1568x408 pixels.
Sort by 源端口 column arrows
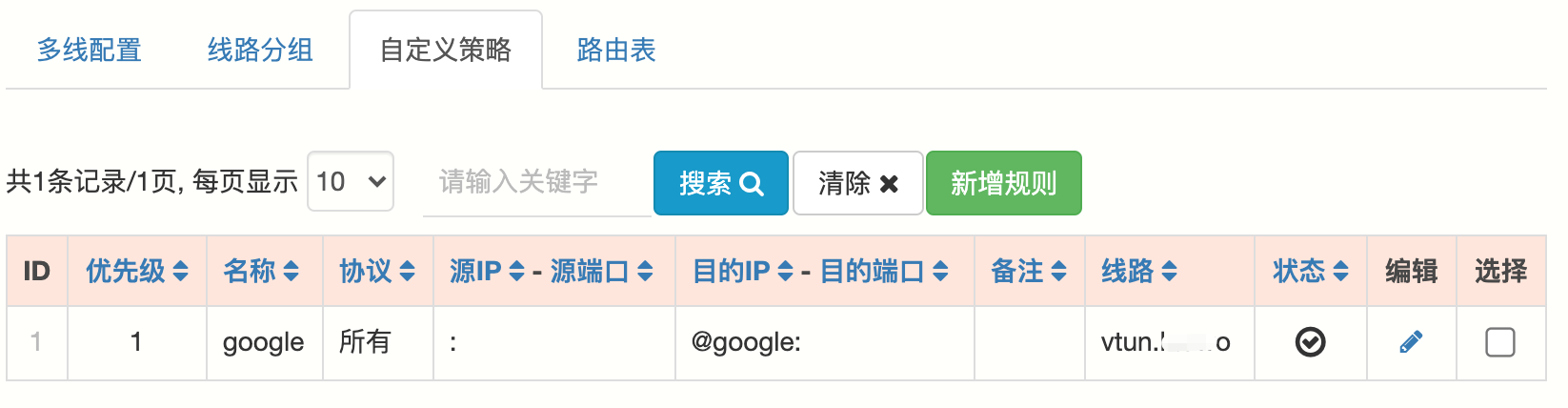(x=645, y=272)
